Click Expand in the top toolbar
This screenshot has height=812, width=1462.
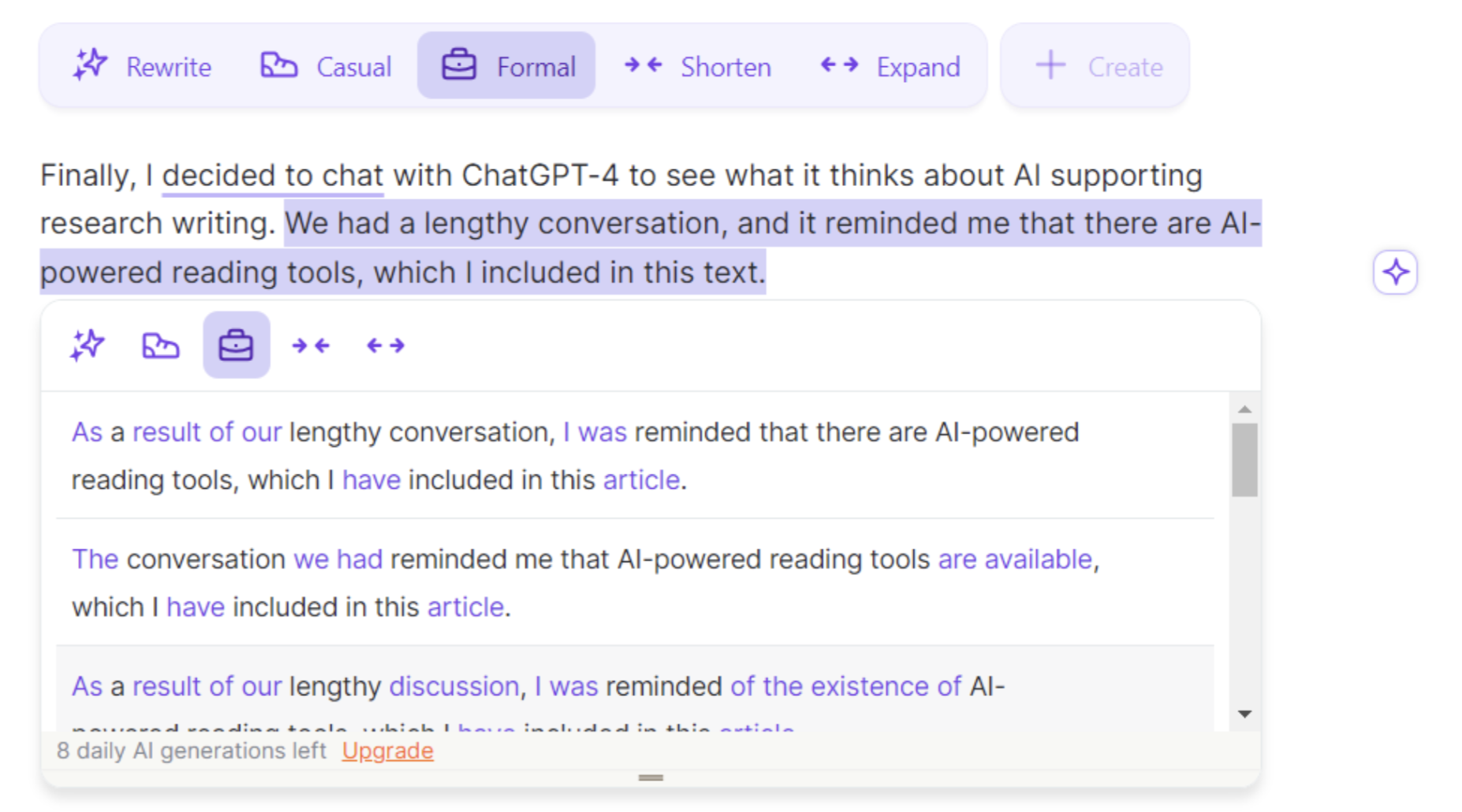(x=890, y=66)
